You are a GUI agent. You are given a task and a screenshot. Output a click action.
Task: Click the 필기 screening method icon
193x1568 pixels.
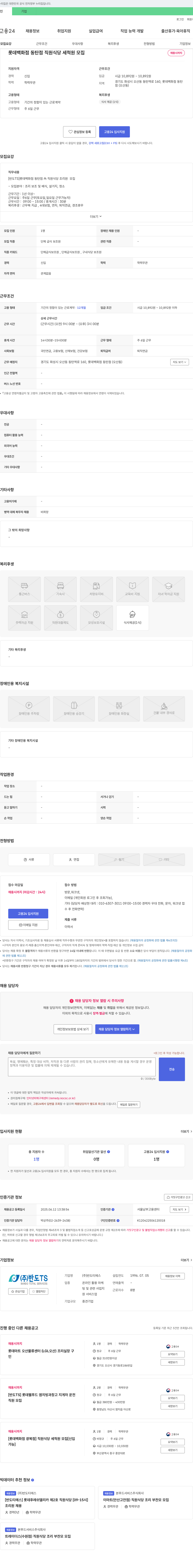coord(119,859)
